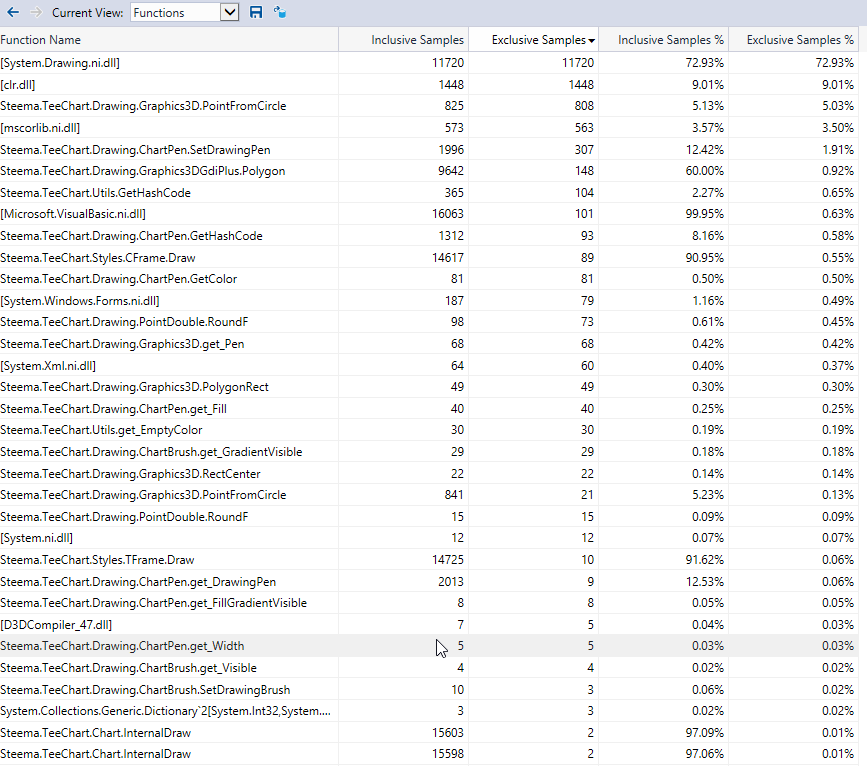Click inclusive samples value 16063
867x766 pixels.
pyautogui.click(x=448, y=214)
